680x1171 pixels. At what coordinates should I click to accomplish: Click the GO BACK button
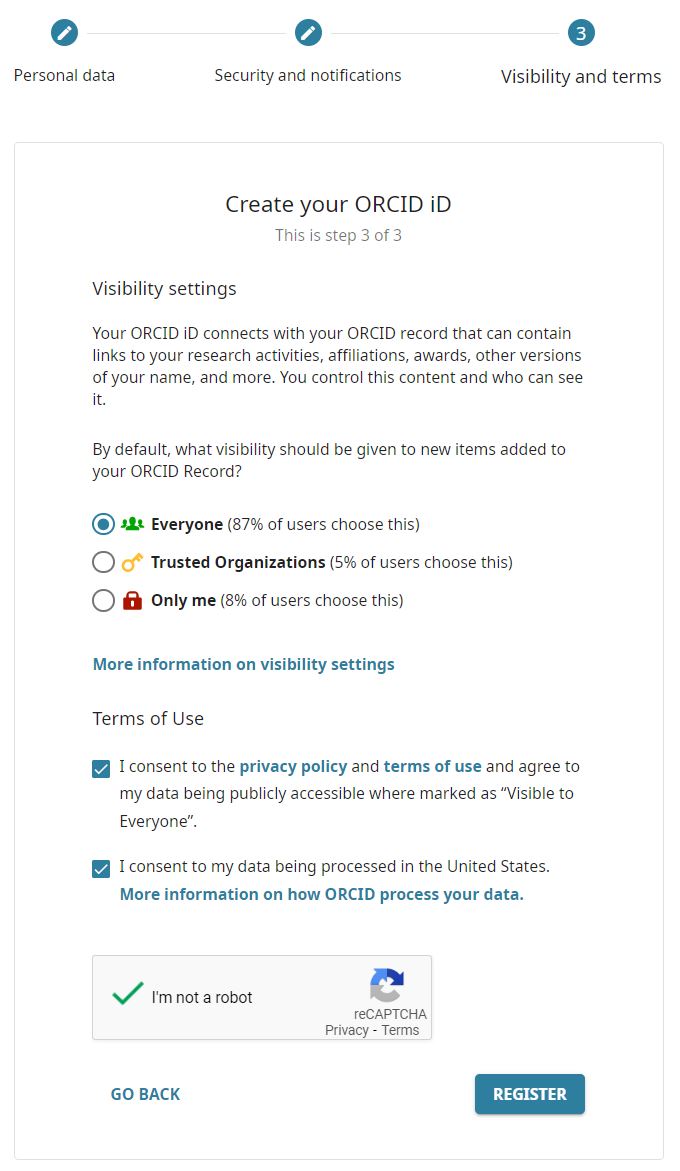[145, 1094]
